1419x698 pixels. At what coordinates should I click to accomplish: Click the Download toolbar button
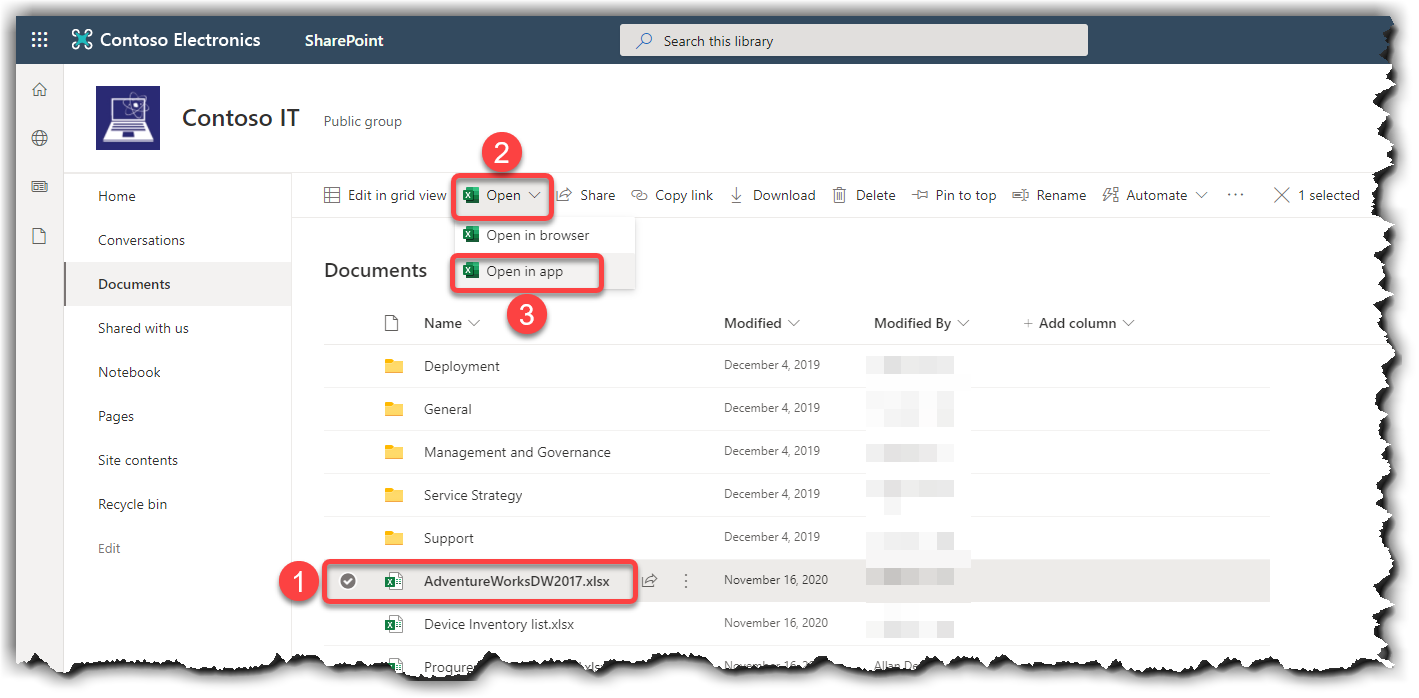773,195
